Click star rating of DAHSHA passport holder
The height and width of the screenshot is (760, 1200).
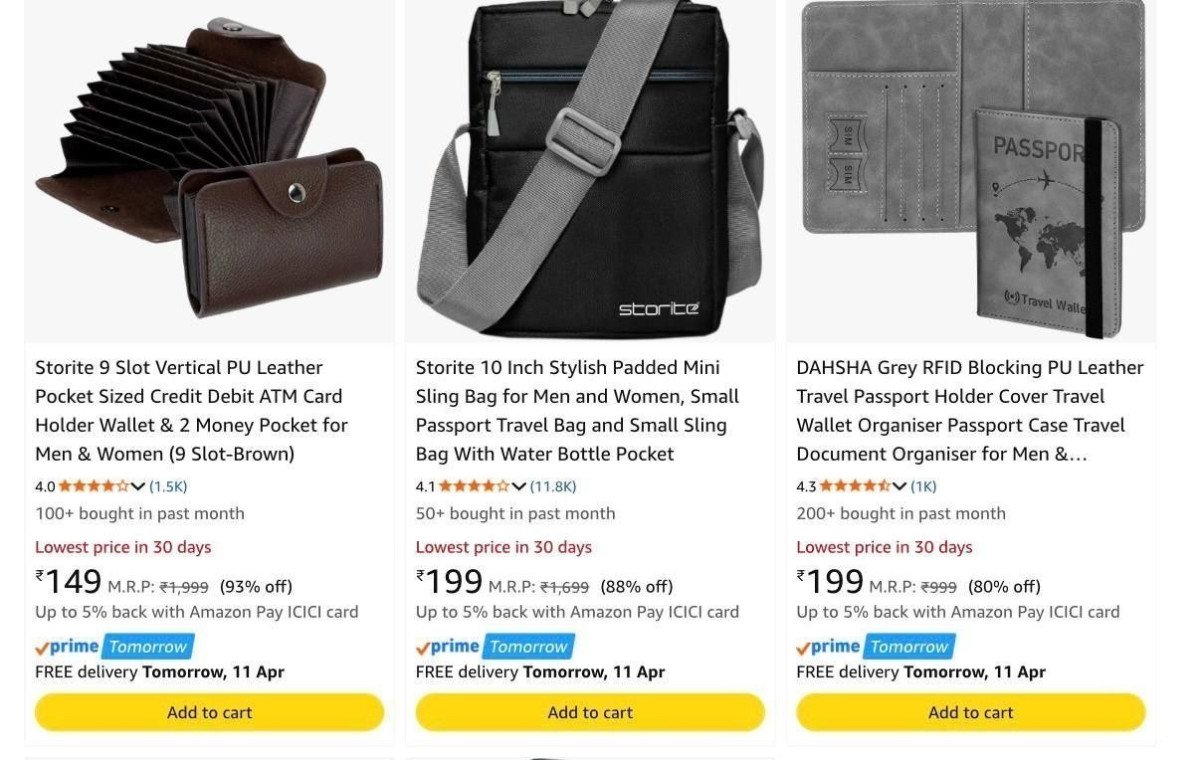click(855, 487)
